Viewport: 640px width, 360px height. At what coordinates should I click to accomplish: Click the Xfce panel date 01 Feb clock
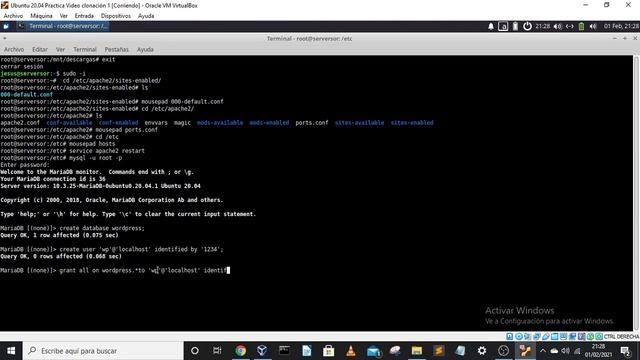coord(621,26)
